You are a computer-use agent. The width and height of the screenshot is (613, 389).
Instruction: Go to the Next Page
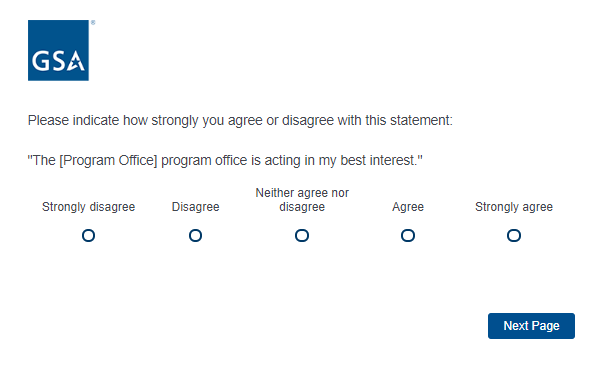(531, 326)
